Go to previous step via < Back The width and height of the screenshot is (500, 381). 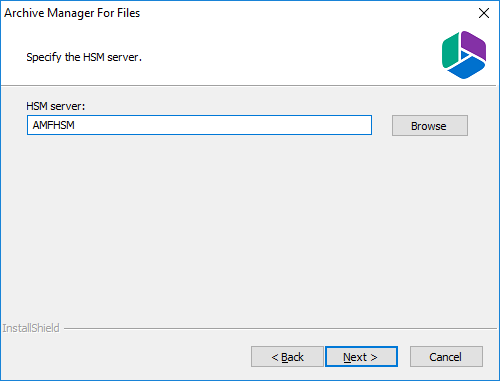tap(287, 357)
